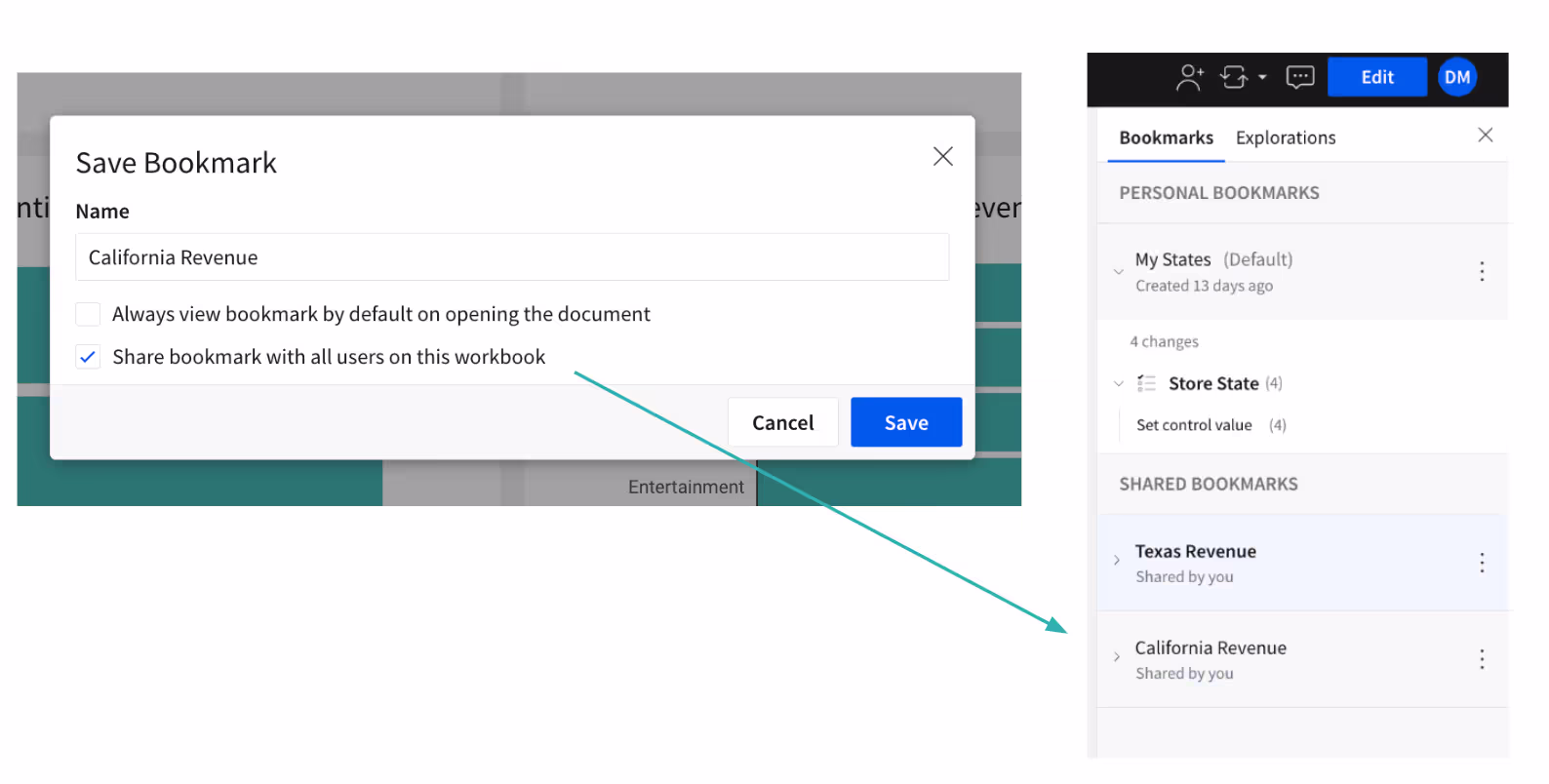The image size is (1549, 784).
Task: Click Store State text label
Action: [1213, 383]
